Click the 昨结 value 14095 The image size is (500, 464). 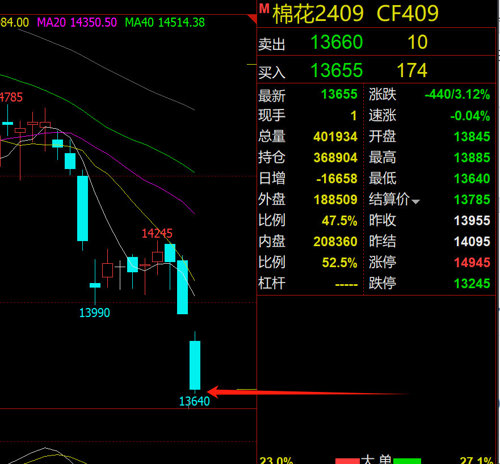pos(472,242)
